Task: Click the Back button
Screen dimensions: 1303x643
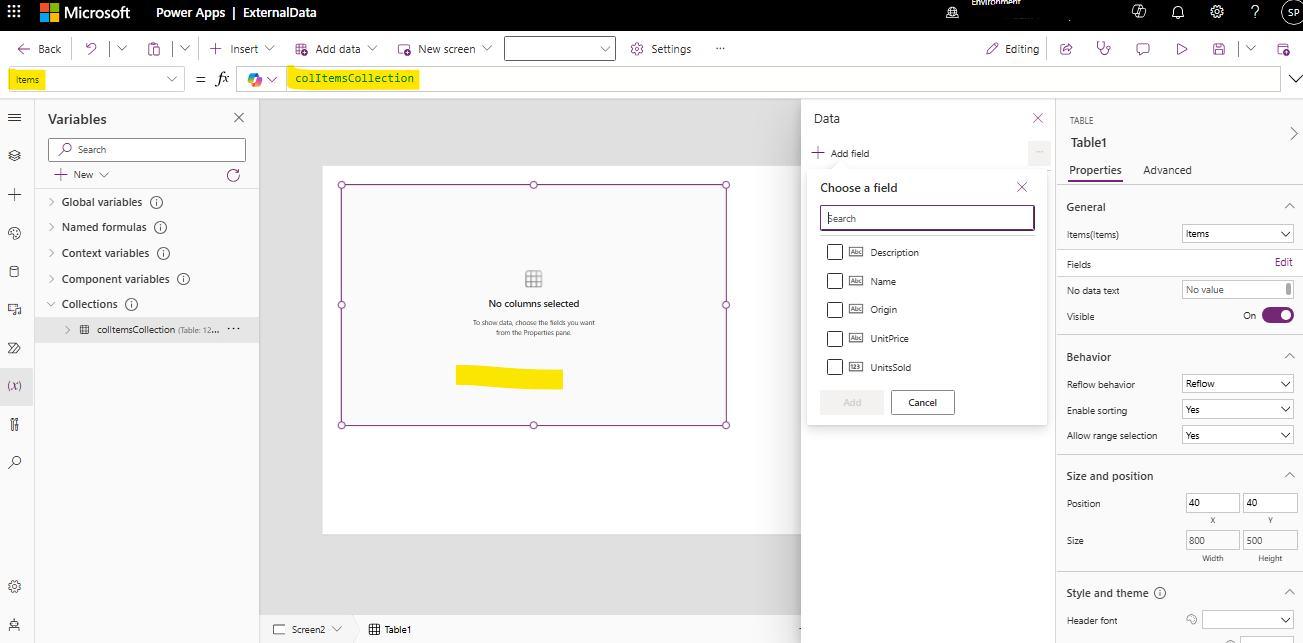Action: coord(39,49)
